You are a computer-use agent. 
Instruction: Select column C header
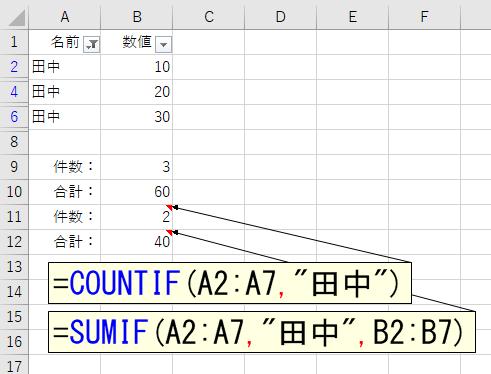point(209,17)
